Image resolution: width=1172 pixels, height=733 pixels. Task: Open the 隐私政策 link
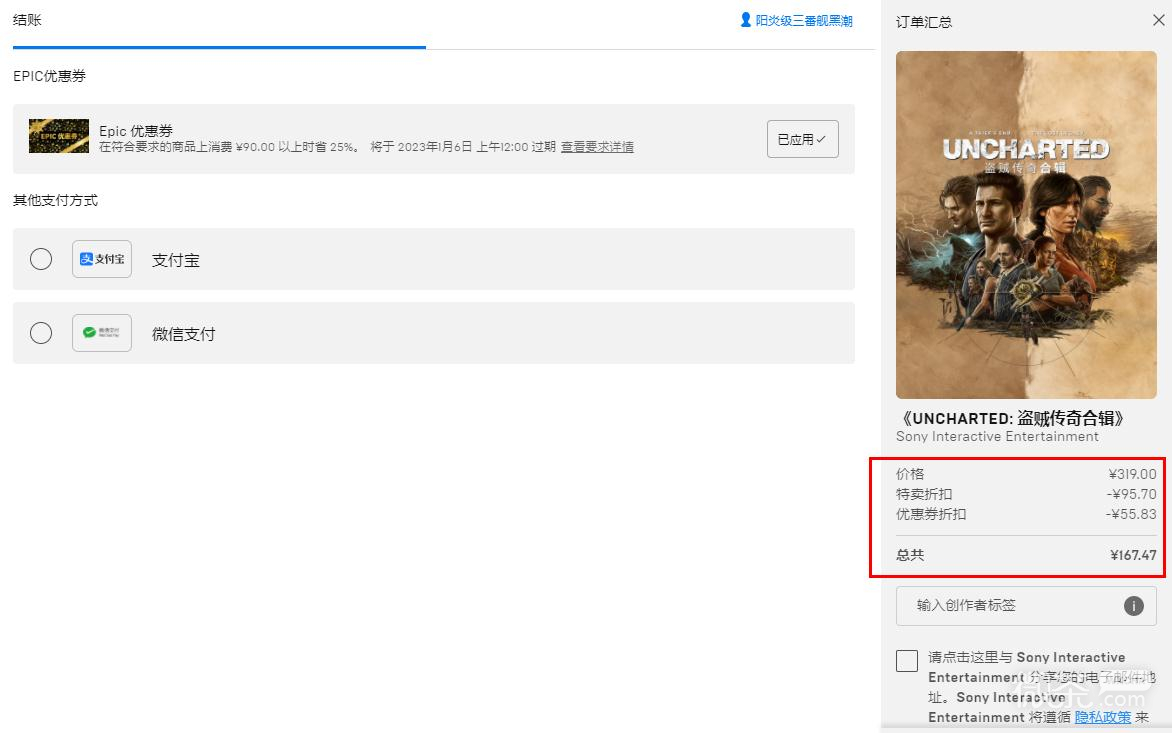[x=1102, y=717]
